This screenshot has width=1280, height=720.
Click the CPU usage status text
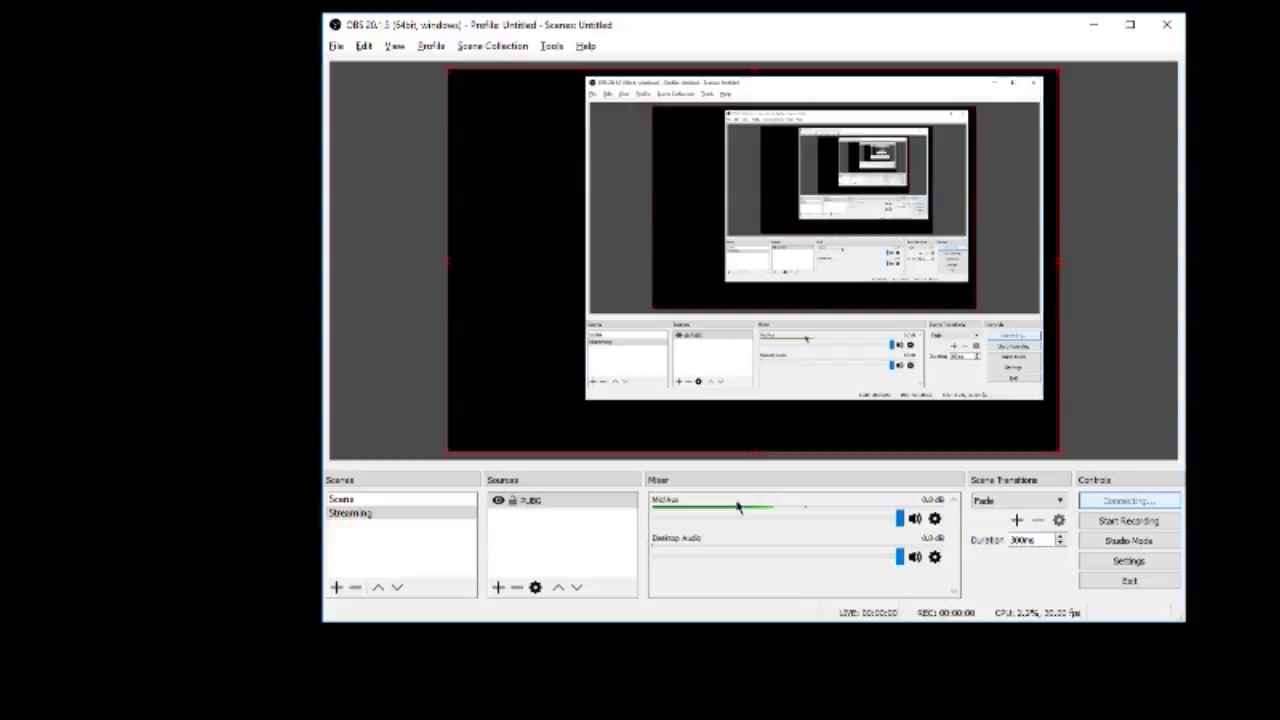1037,613
